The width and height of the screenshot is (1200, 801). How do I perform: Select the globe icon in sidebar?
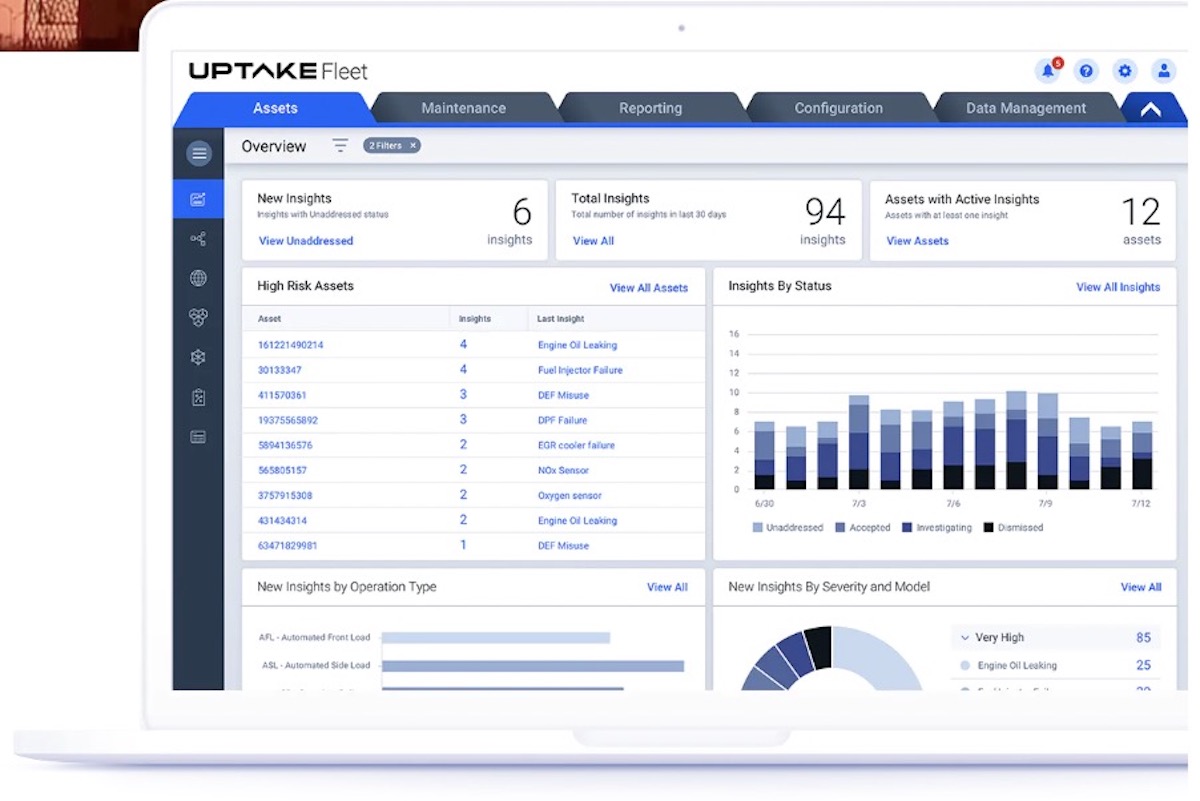tap(198, 278)
